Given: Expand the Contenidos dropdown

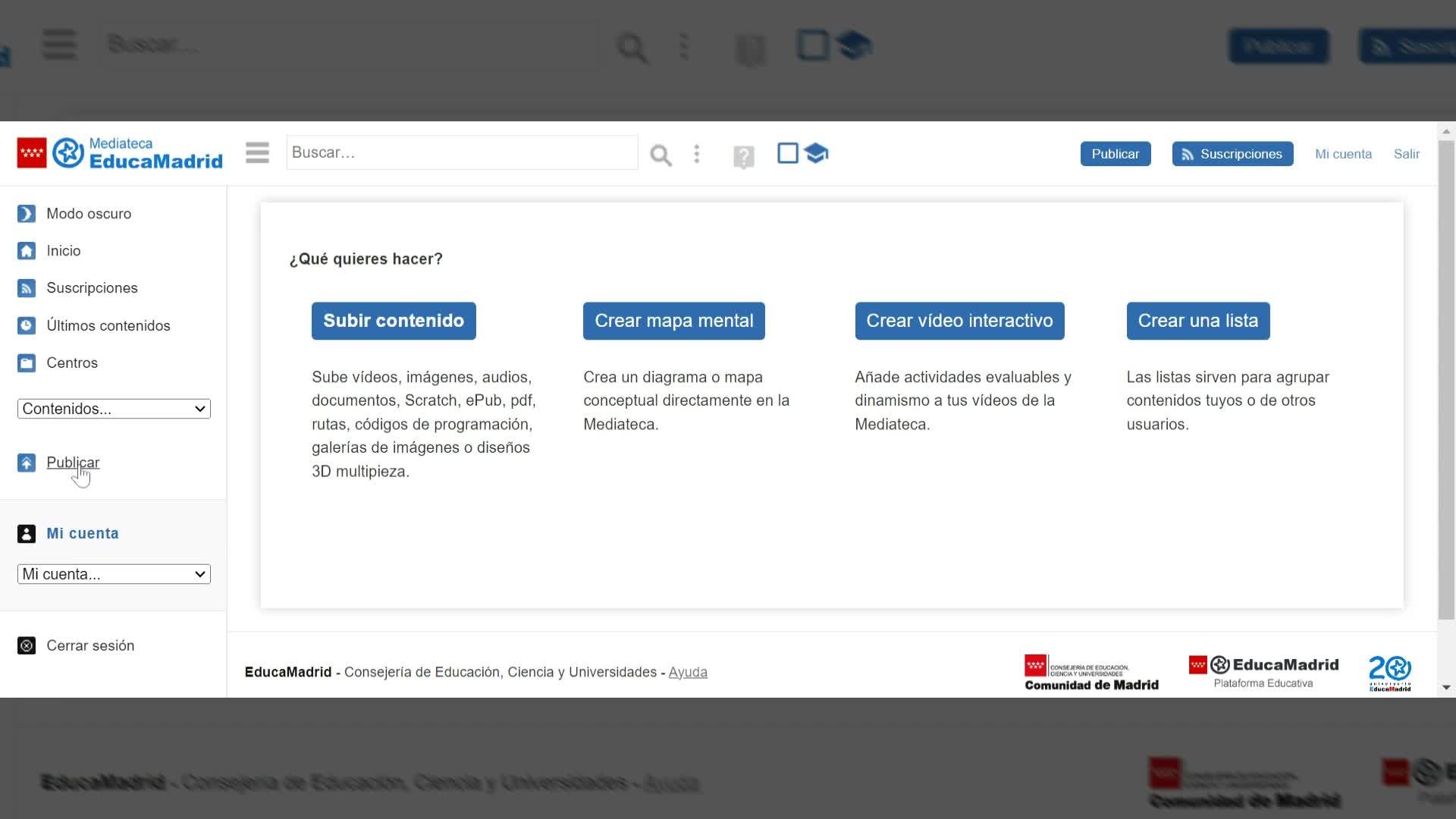Looking at the screenshot, I should coord(114,409).
